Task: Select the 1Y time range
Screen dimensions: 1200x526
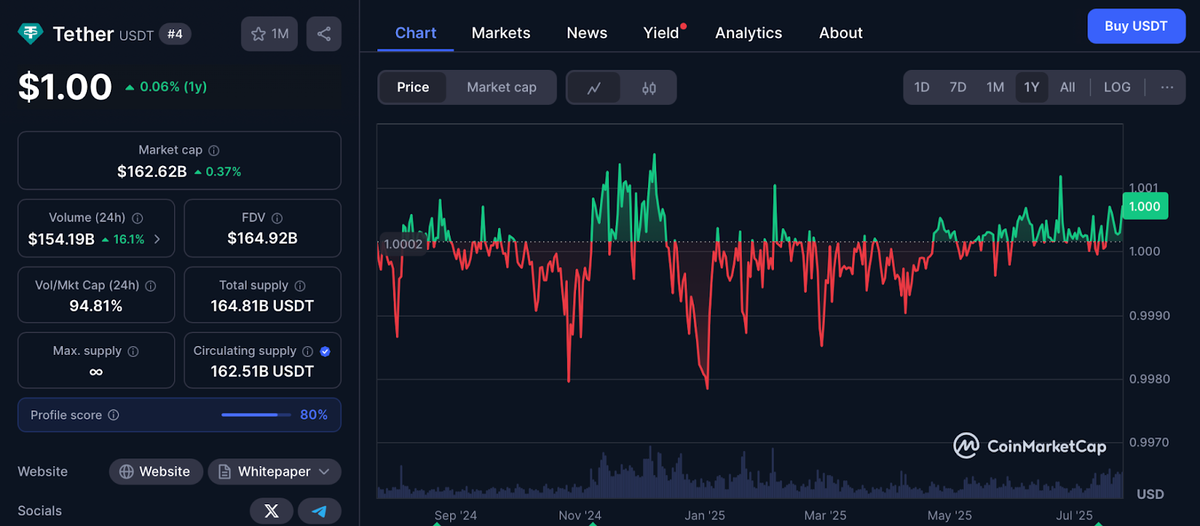Action: [x=1032, y=87]
